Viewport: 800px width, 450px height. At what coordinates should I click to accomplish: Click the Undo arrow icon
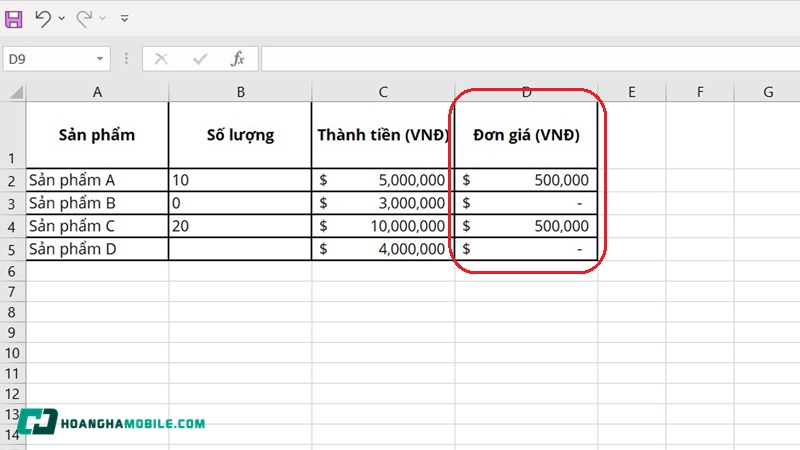(x=43, y=19)
